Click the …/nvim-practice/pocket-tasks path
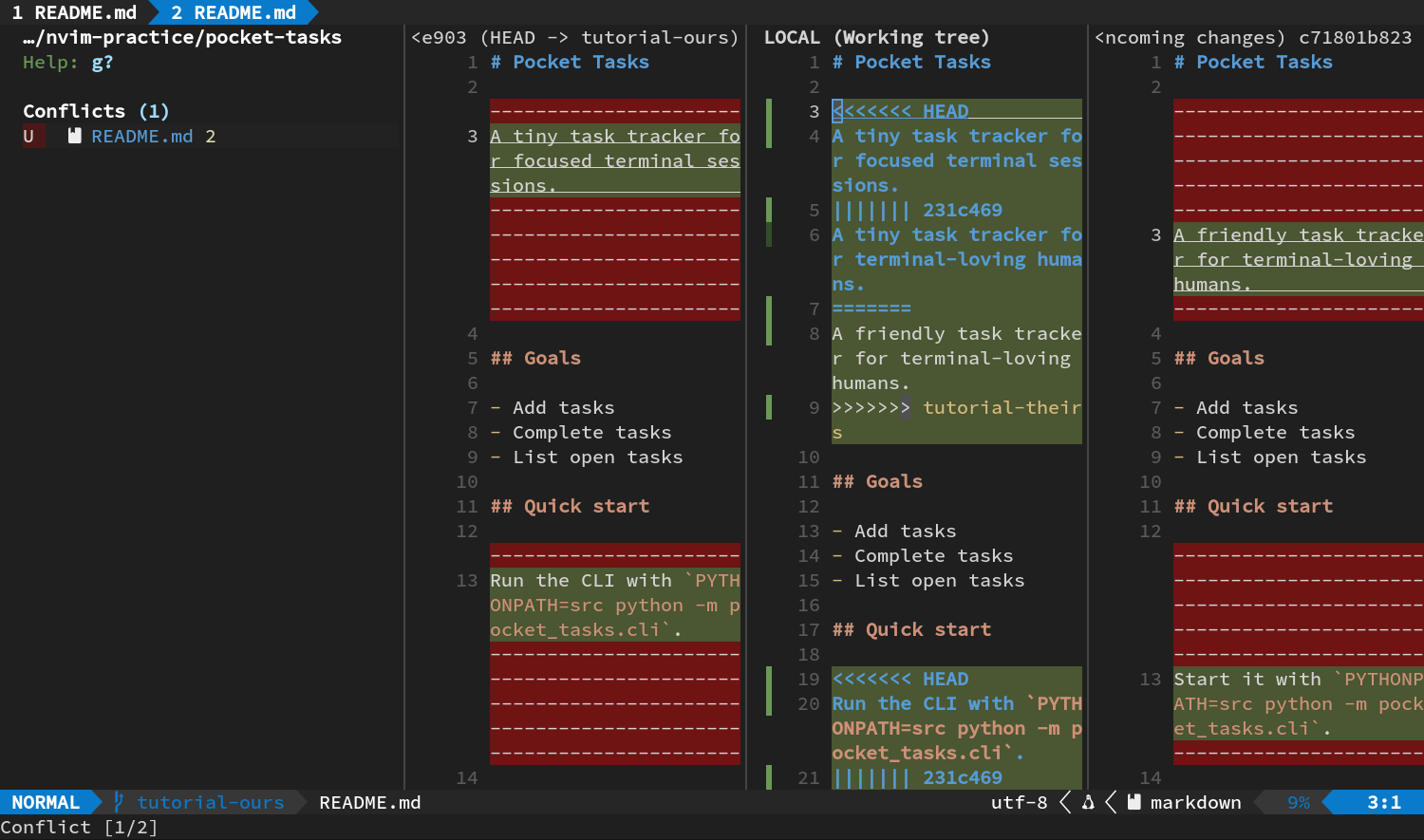Viewport: 1424px width, 840px height. click(x=181, y=37)
